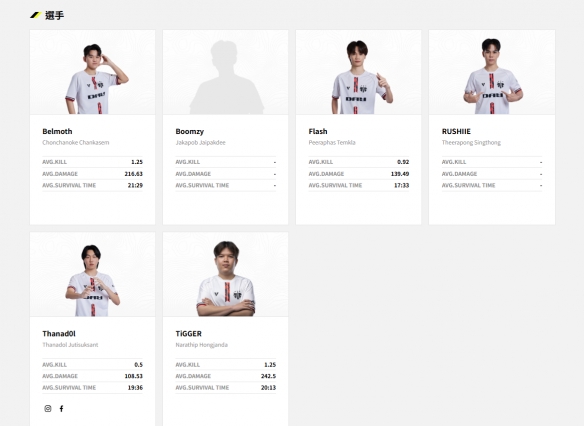Open the Thanad0l player name link

59,334
